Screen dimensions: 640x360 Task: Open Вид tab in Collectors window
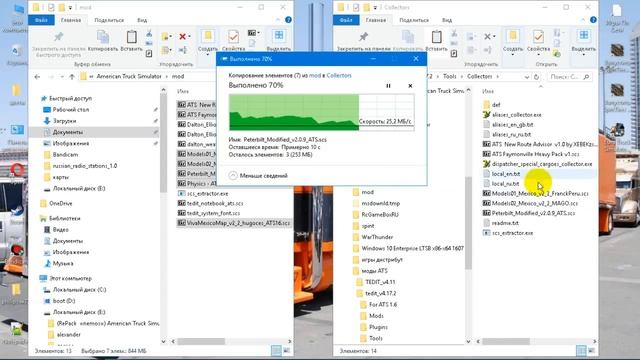pos(447,20)
